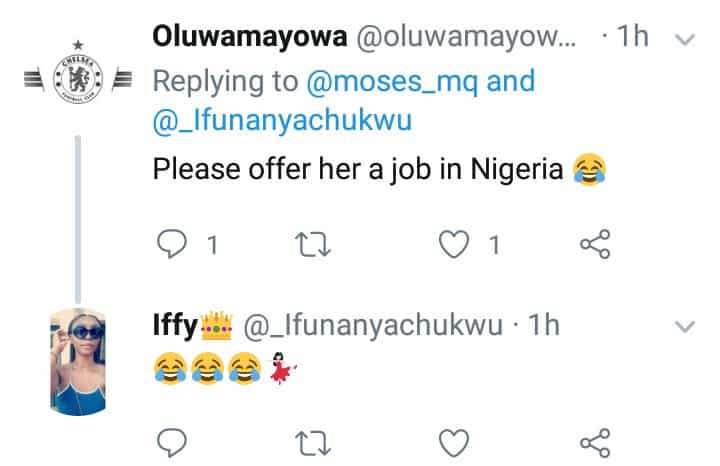Like Iffy's tweet with heart icon
This screenshot has height=466, width=720.
tap(455, 440)
